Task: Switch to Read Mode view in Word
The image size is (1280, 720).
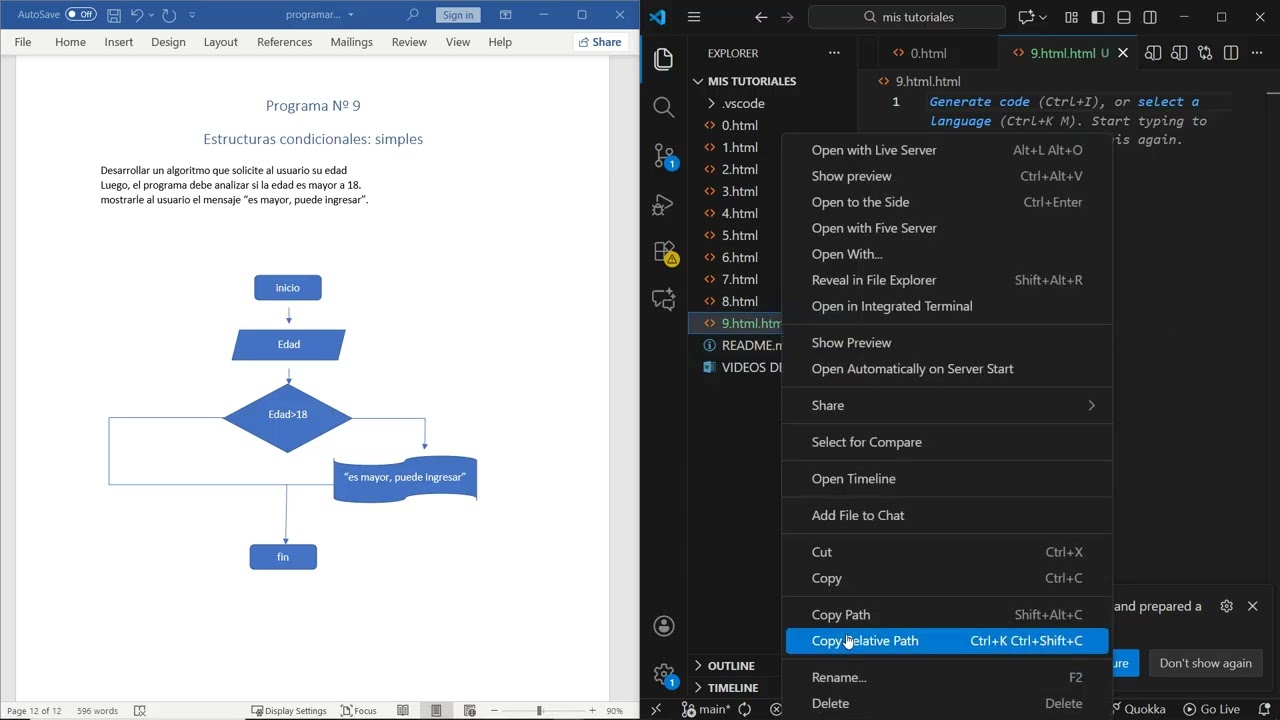Action: coord(403,711)
